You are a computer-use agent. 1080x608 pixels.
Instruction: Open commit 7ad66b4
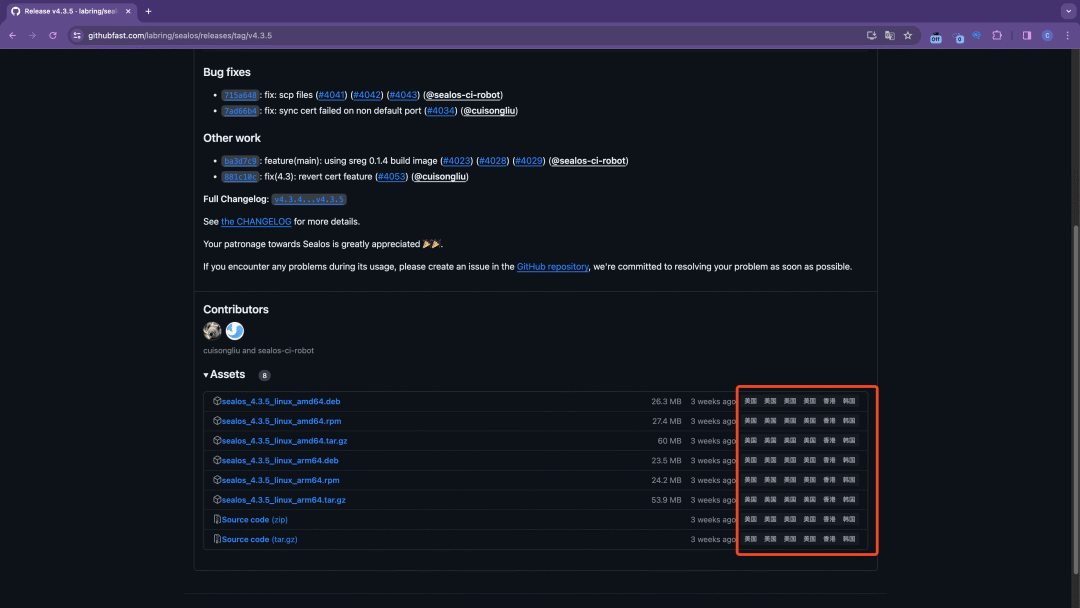click(x=240, y=111)
